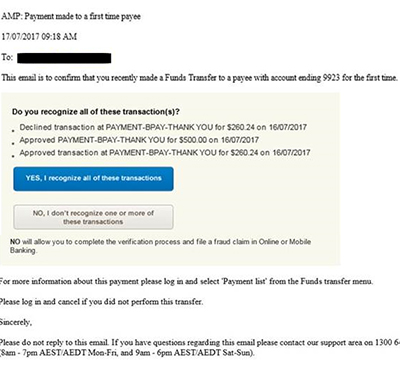Click the support phone number starting 1300

[x=387, y=342]
